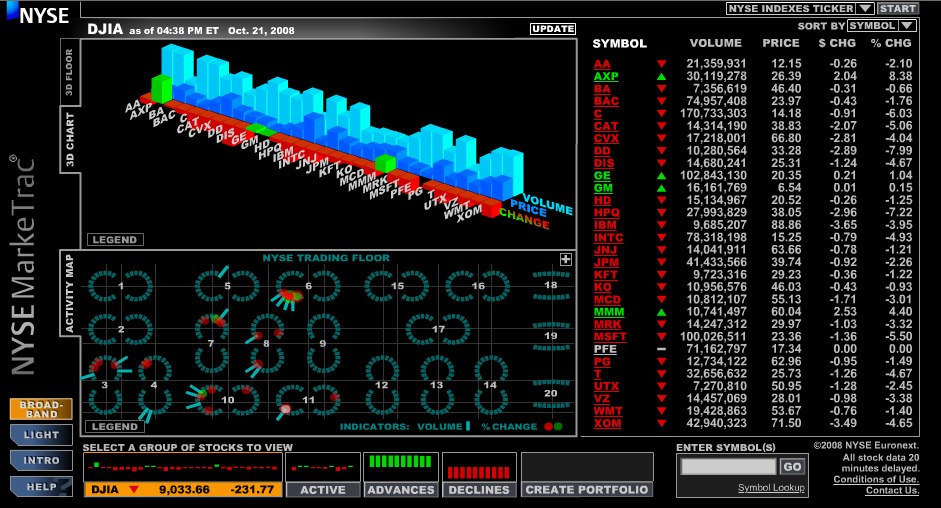Switch to the 3D FLOOR tab

(70, 72)
